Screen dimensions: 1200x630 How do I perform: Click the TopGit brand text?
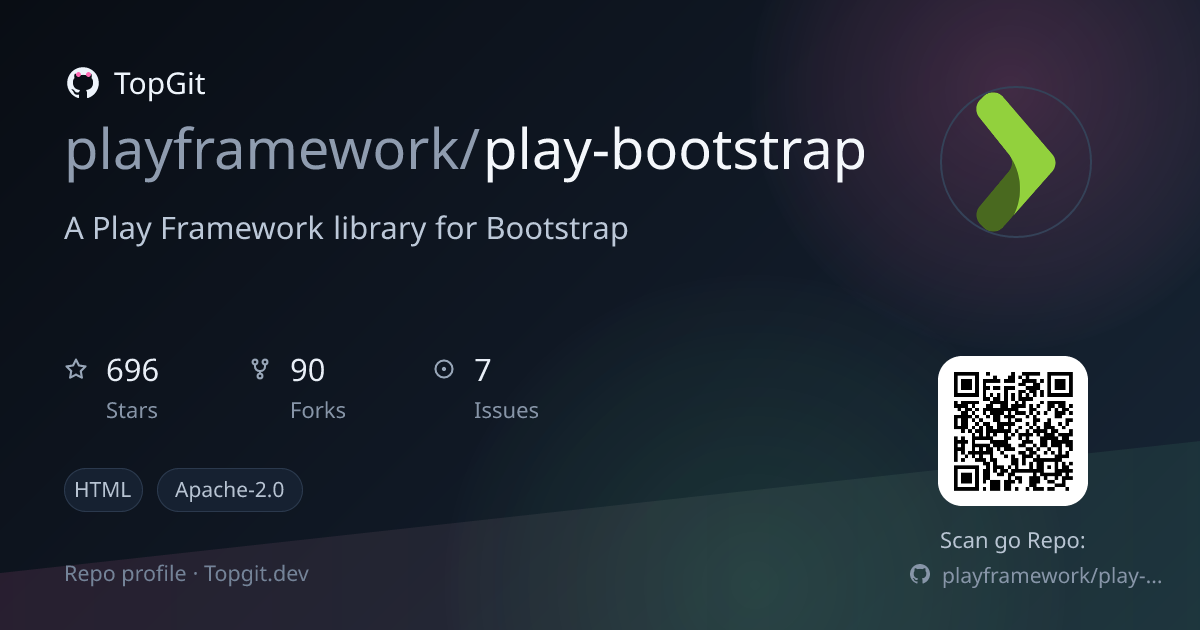160,84
